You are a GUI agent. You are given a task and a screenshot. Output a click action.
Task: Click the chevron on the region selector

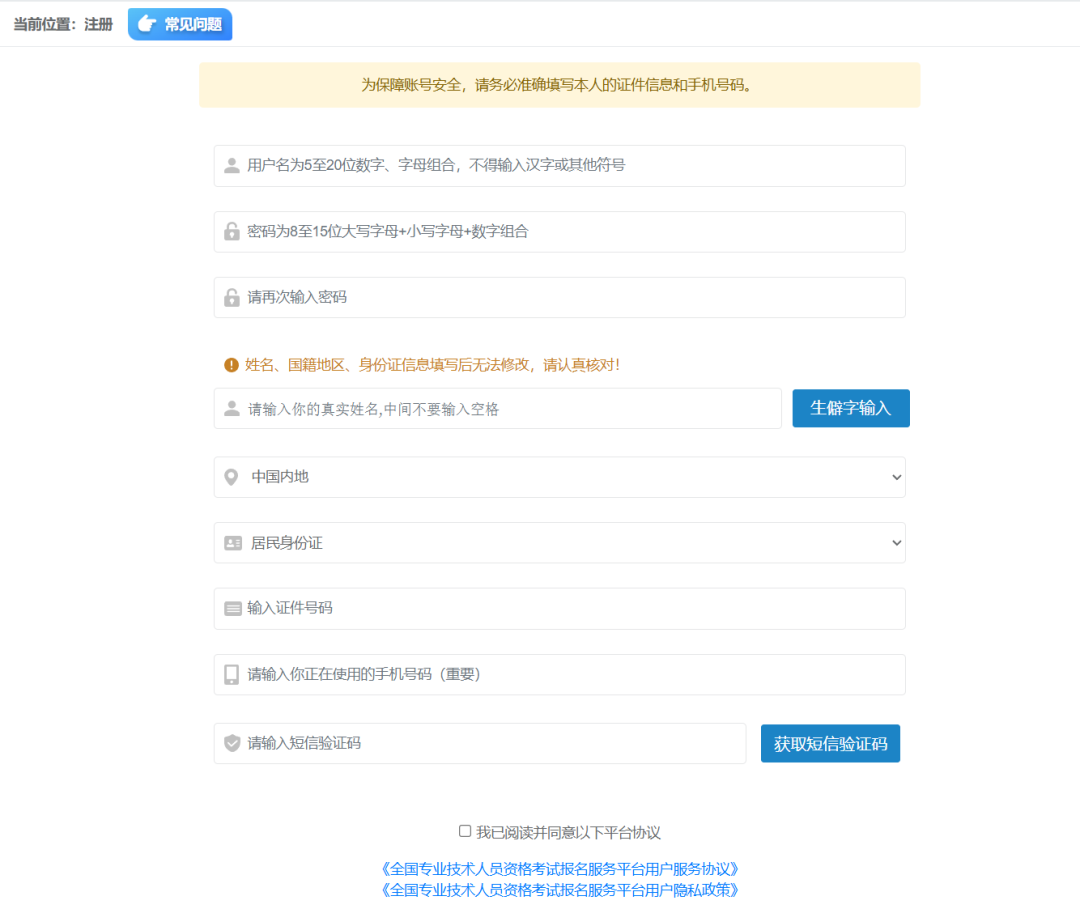pyautogui.click(x=897, y=477)
